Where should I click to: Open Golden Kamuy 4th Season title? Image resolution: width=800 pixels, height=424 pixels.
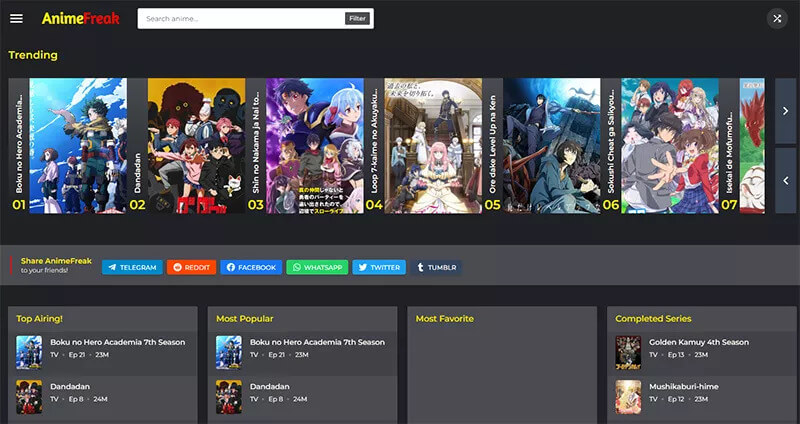pos(699,342)
